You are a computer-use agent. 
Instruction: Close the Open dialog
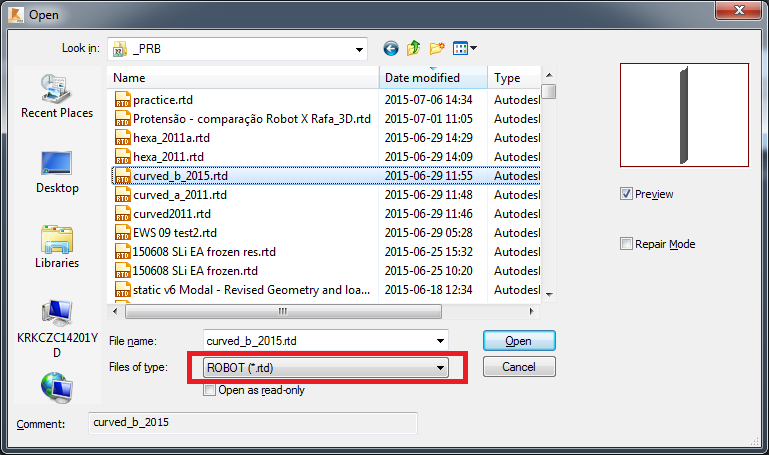pyautogui.click(x=739, y=10)
